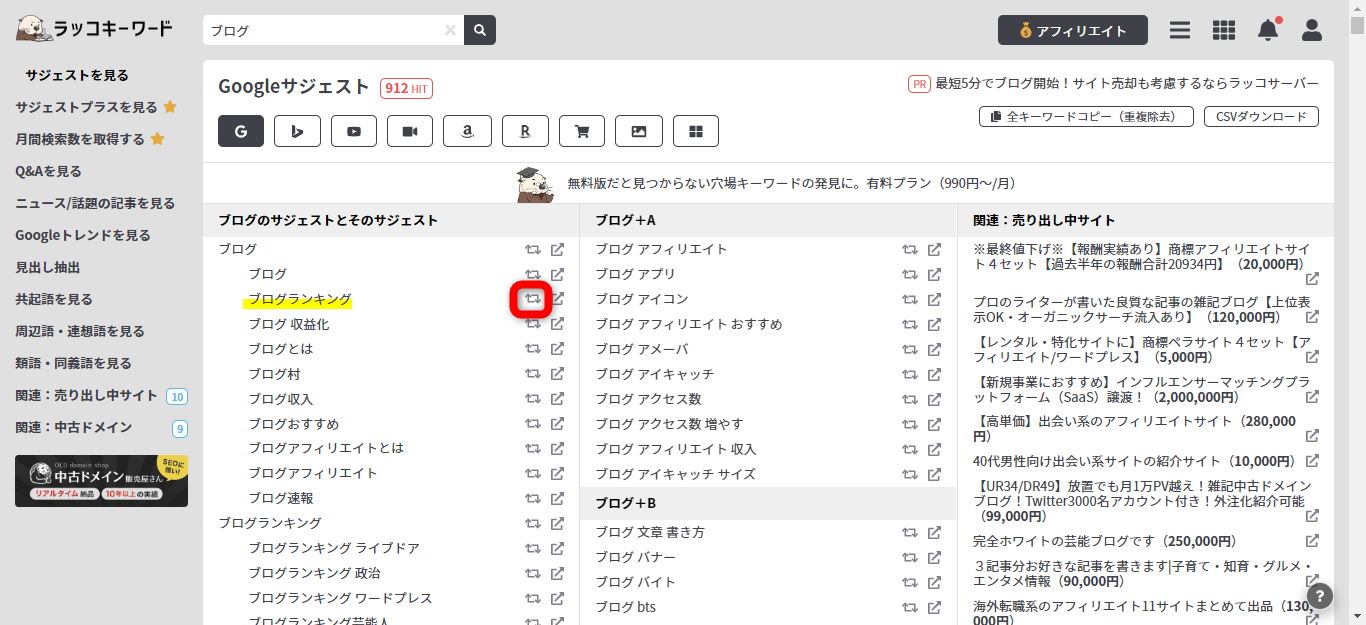Go to the ラッコキーワード home logo
1366x625 pixels.
(x=94, y=29)
